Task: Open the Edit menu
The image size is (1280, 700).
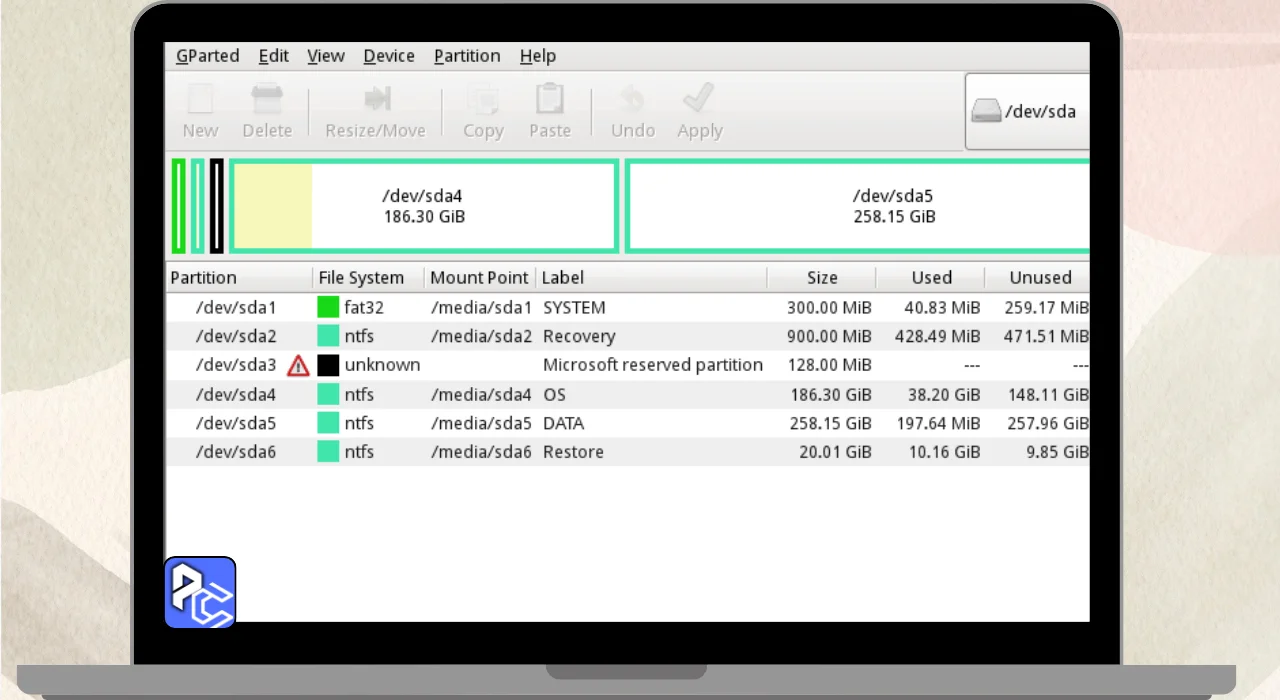Action: point(274,56)
